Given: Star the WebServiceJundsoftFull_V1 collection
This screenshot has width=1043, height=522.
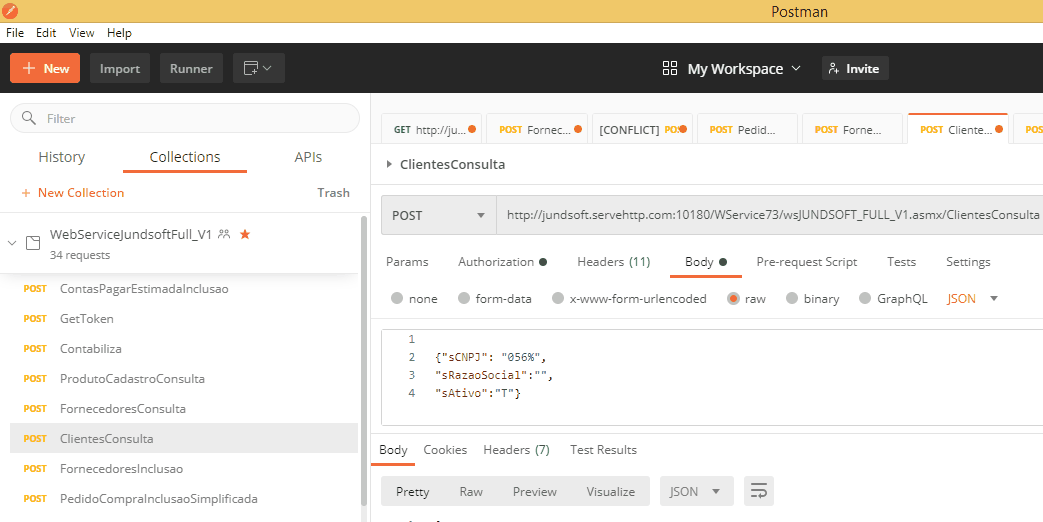Looking at the screenshot, I should (x=245, y=234).
